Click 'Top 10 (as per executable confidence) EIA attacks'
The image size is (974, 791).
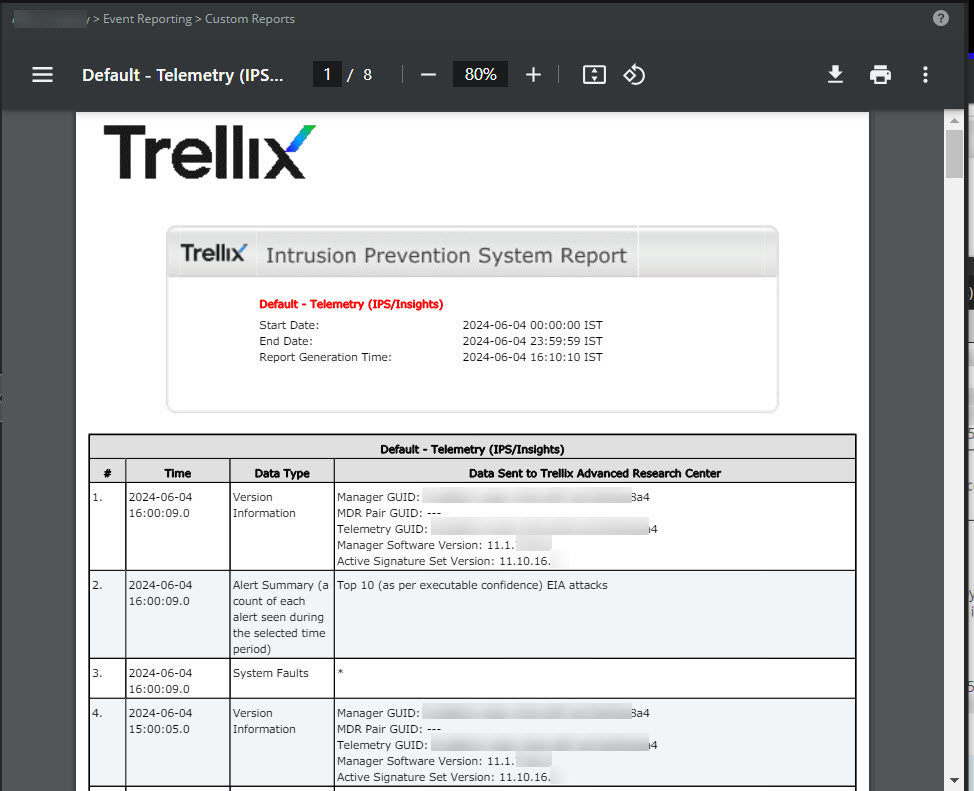click(472, 585)
